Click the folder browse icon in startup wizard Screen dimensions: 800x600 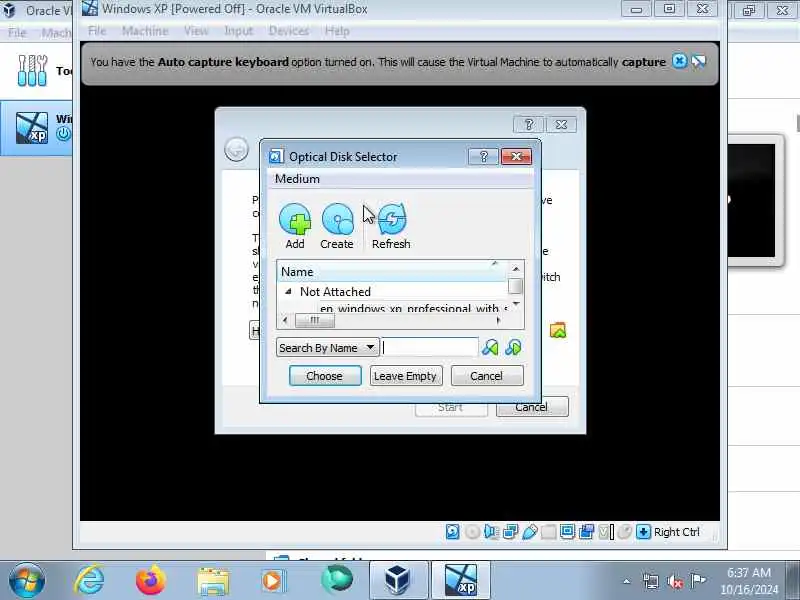558,330
